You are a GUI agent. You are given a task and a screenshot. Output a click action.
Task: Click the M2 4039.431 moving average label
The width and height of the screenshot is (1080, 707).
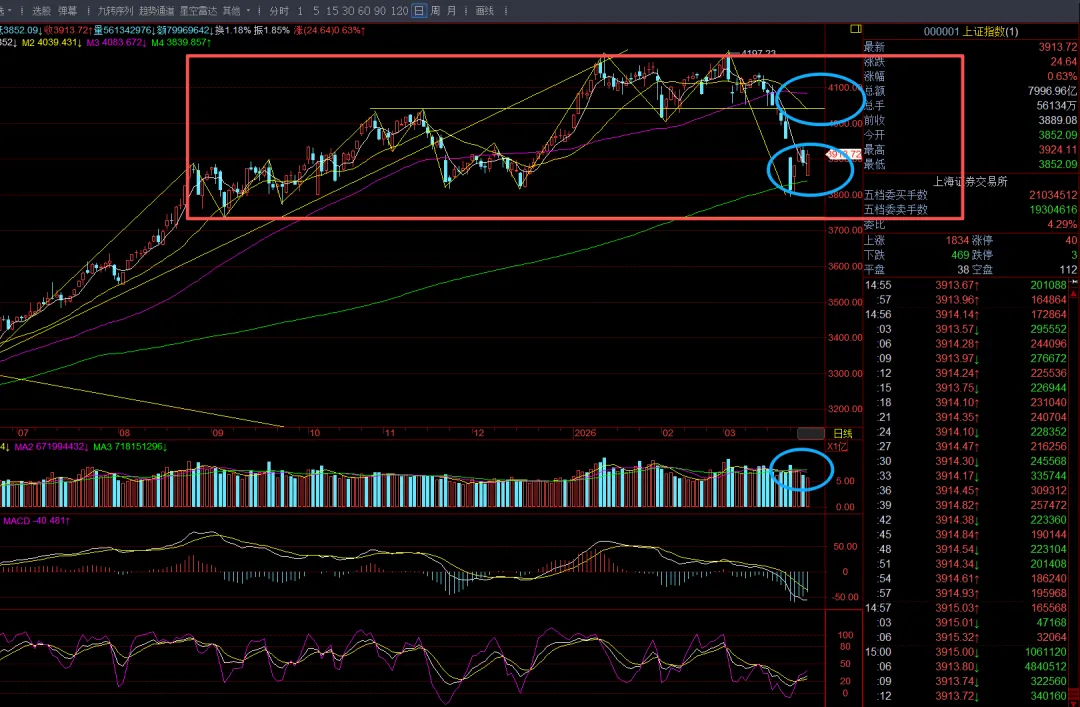(x=52, y=43)
